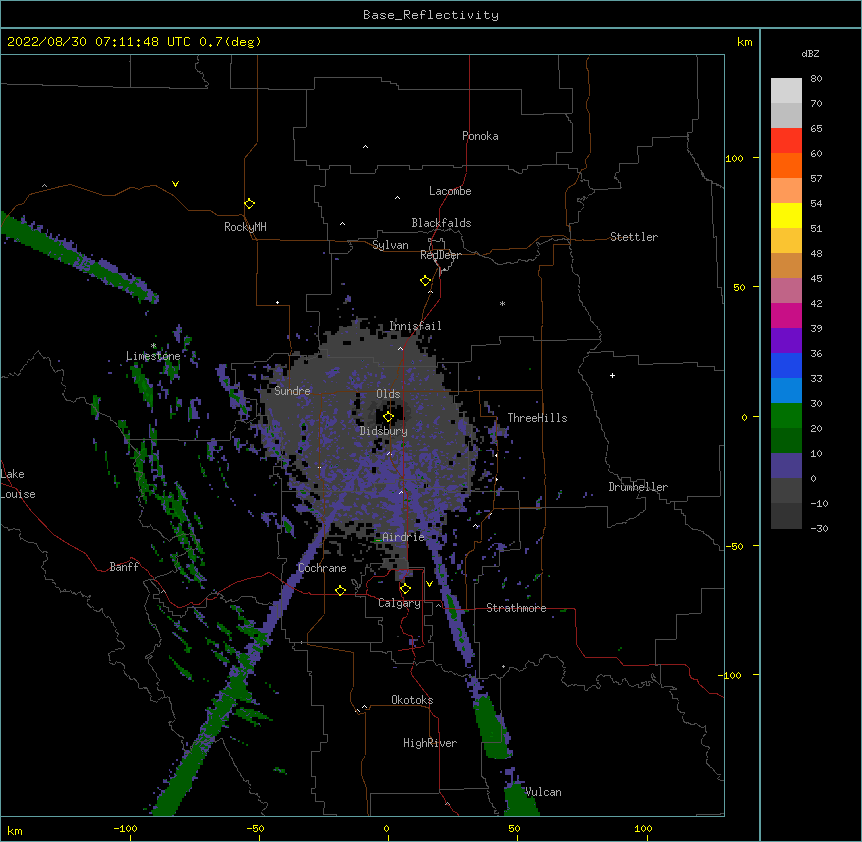Screen dimensions: 862x842
Task: Click the 80 dBZ value on legend
Action: (816, 79)
